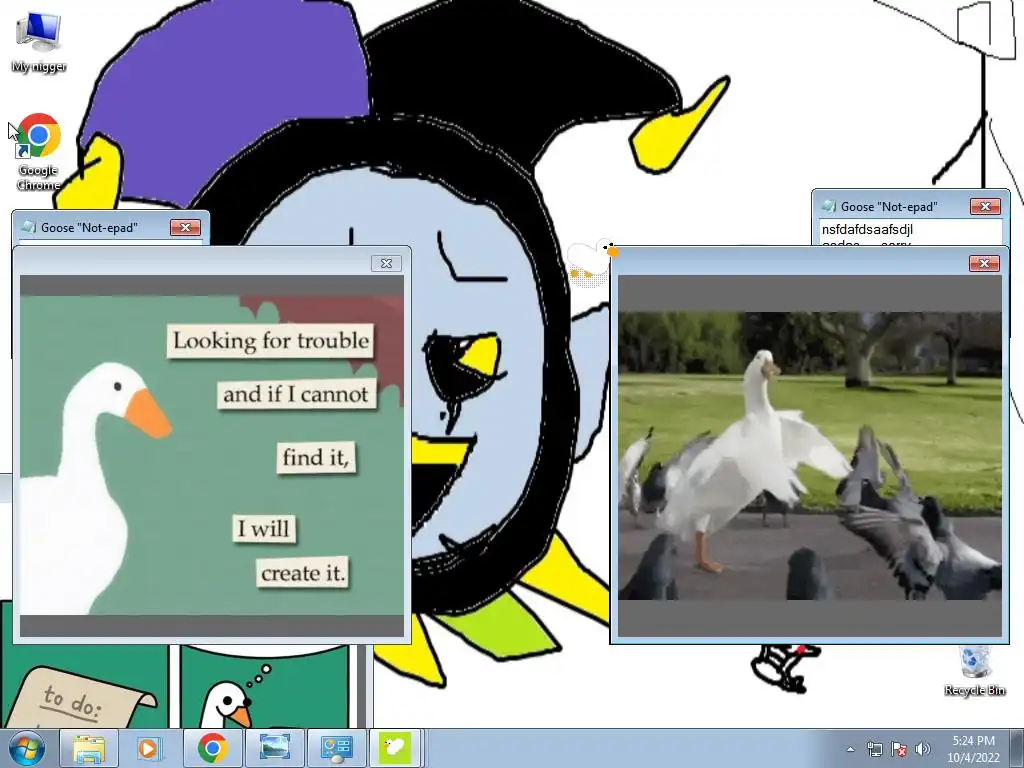Select the Recycle Bin desktop icon
This screenshot has height=768, width=1024.
pos(974,670)
